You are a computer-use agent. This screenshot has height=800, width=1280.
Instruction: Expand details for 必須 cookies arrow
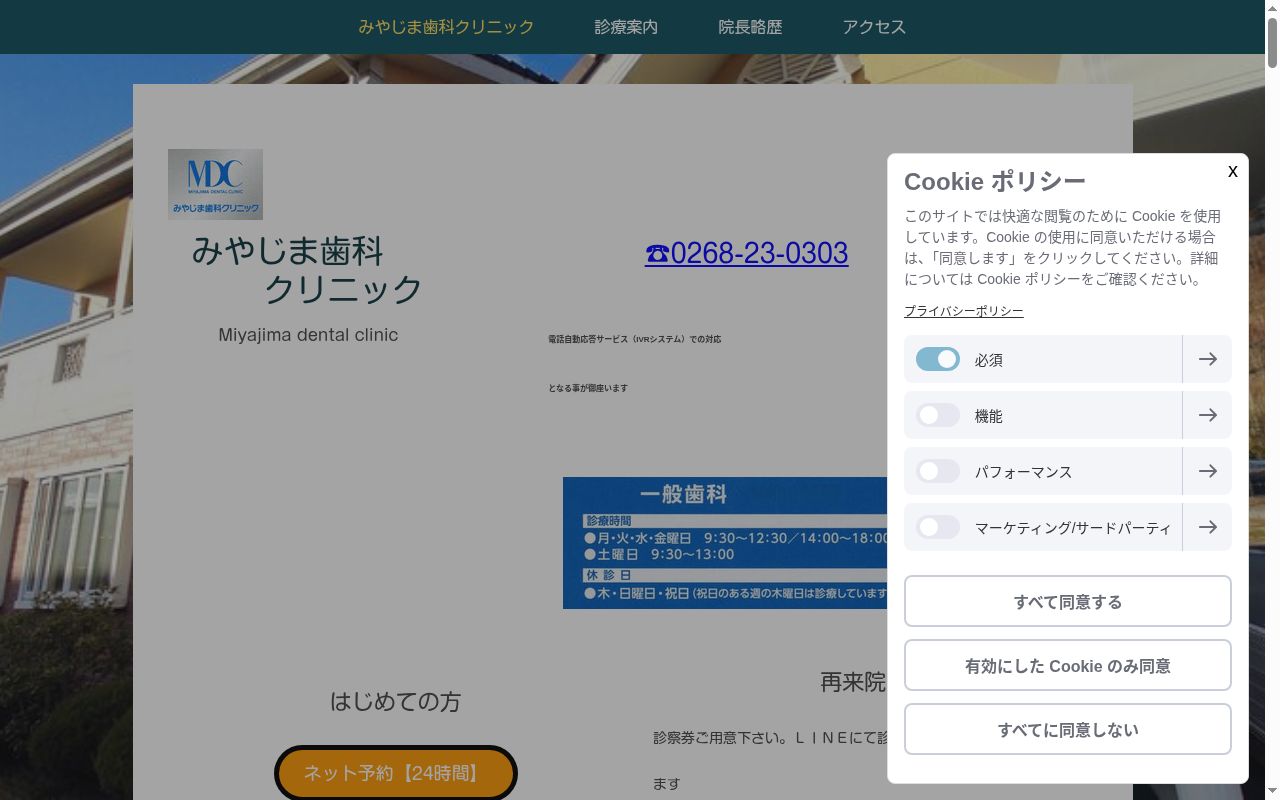[x=1207, y=359]
